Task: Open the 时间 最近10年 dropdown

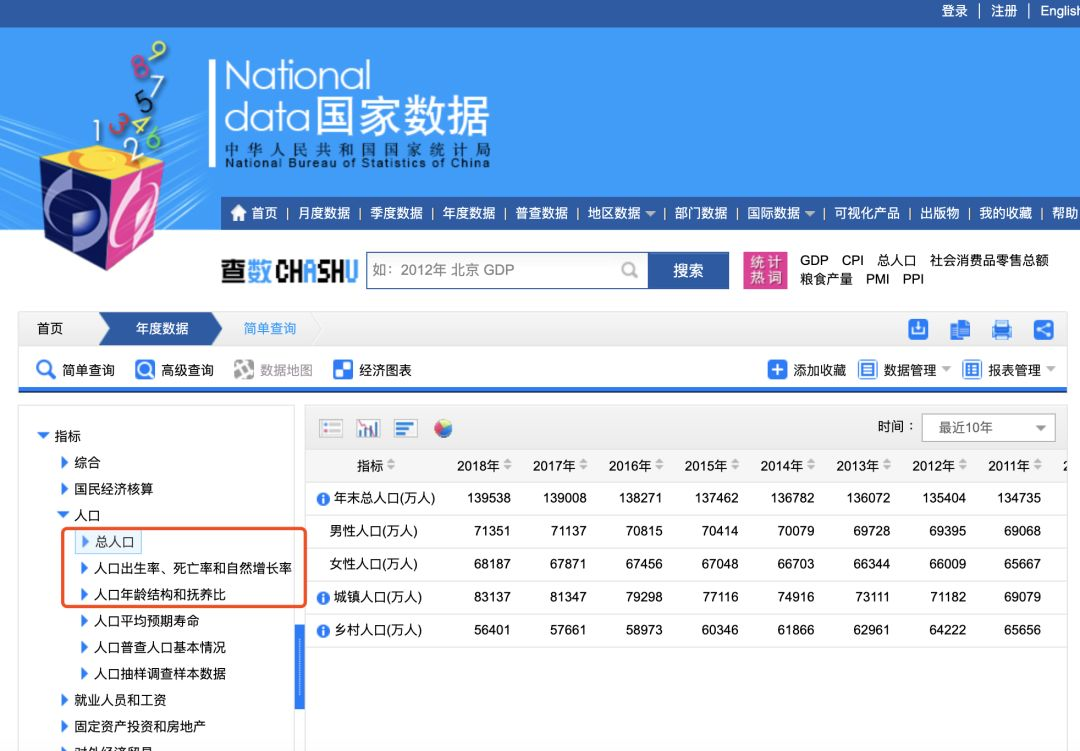Action: [x=988, y=428]
